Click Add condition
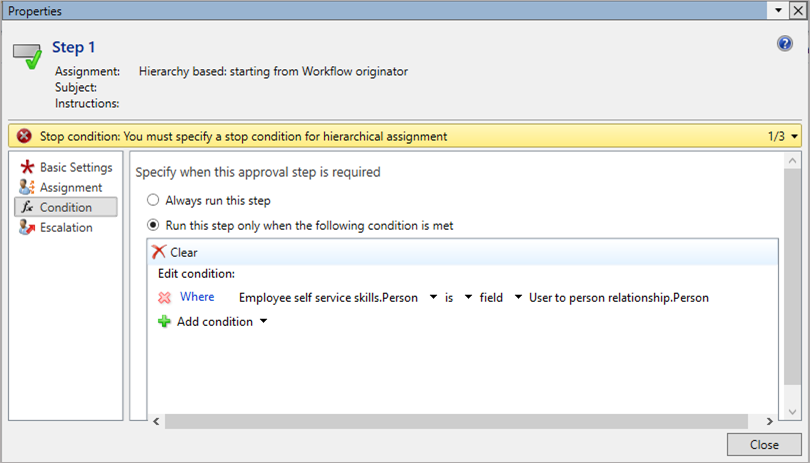Viewport: 810px width, 463px height. point(215,321)
